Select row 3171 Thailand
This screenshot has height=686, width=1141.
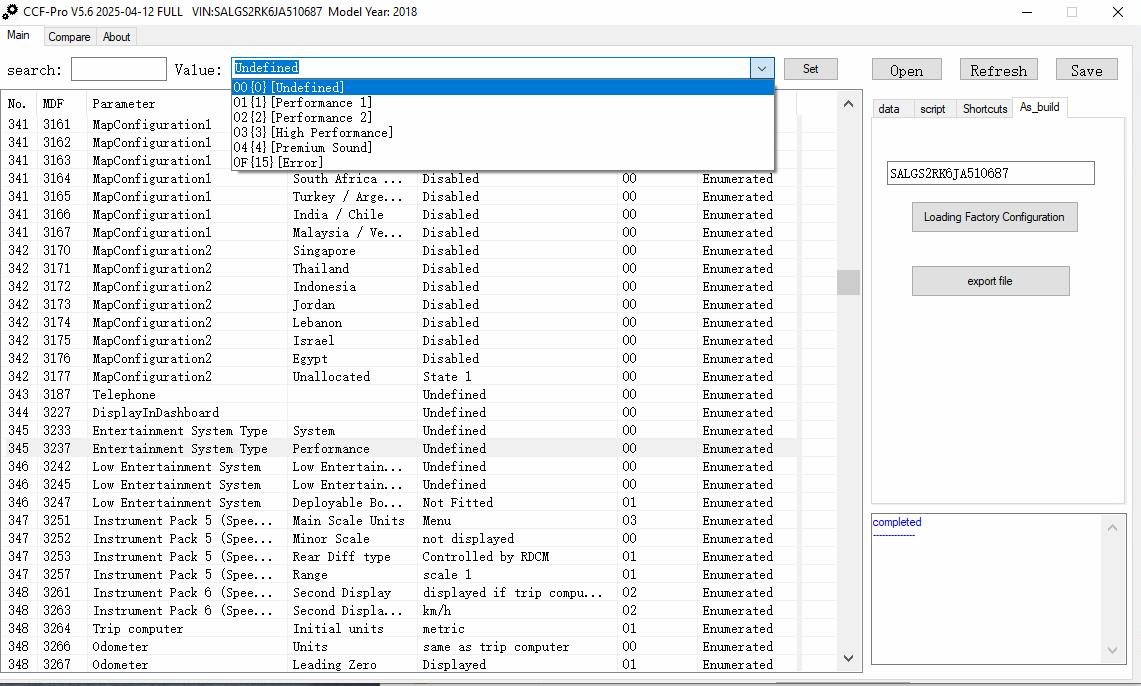coord(399,269)
